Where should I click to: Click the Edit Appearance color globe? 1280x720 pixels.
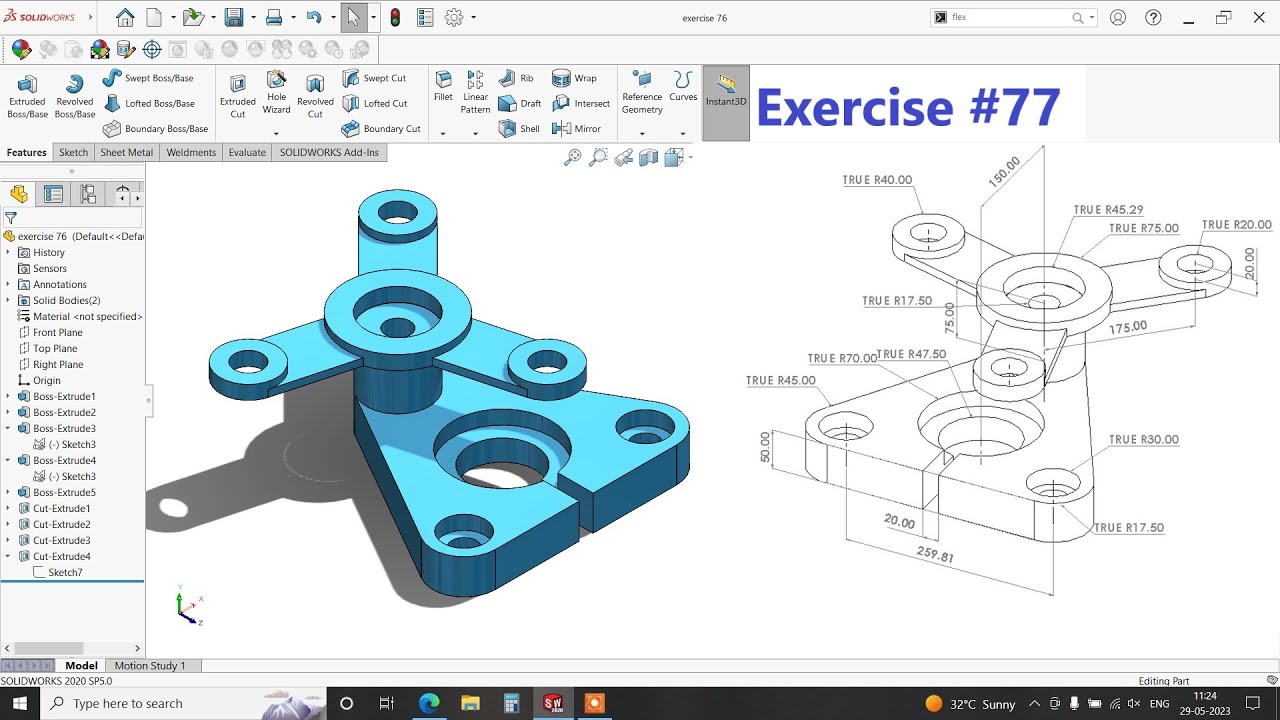[21, 49]
